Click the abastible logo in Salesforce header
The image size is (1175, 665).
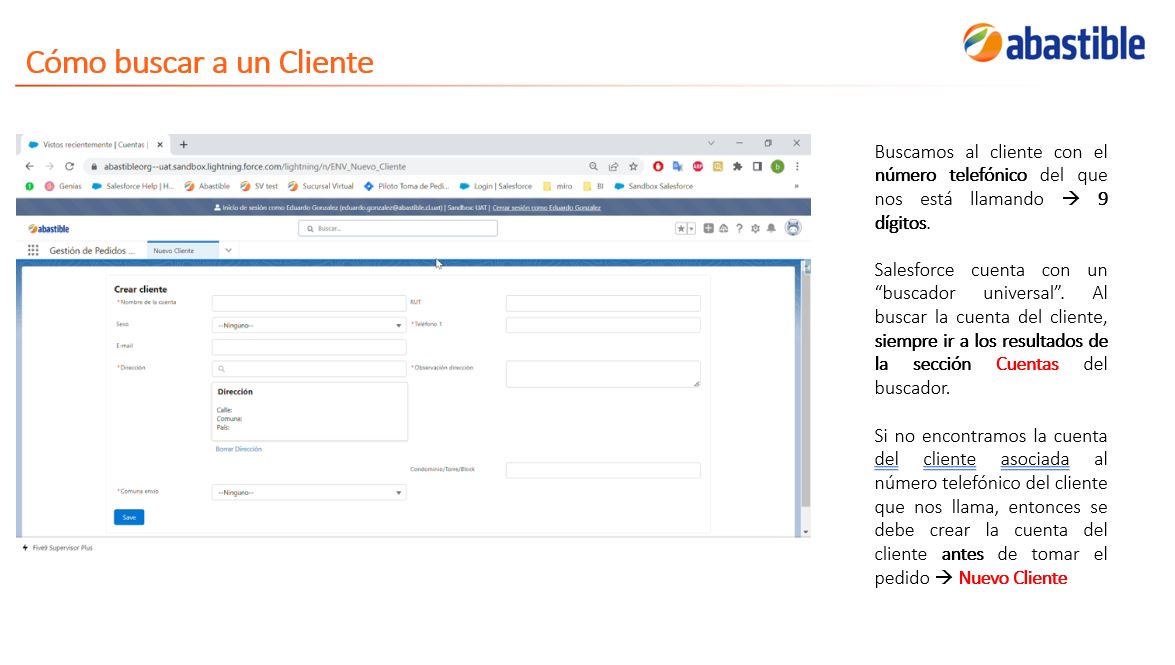49,229
